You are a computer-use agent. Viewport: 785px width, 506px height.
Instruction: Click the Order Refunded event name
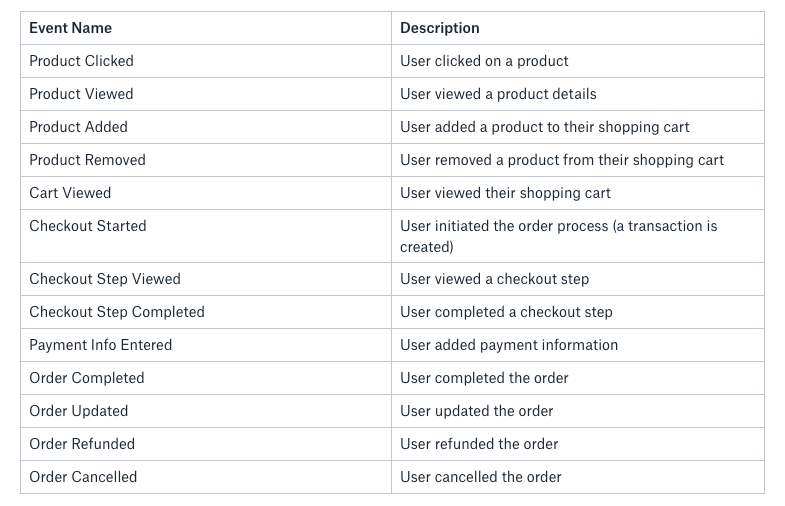click(x=82, y=444)
